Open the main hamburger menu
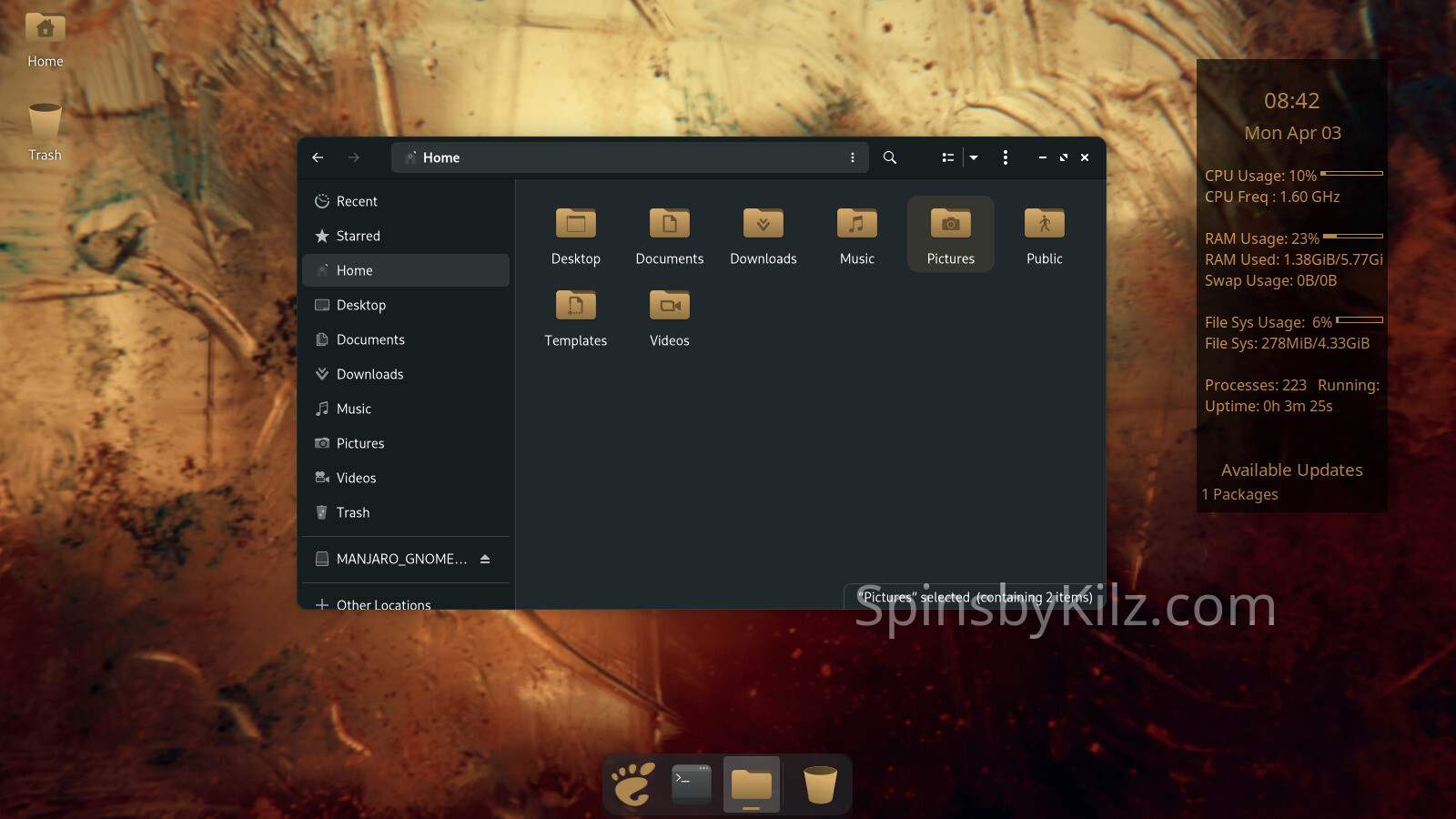The width and height of the screenshot is (1456, 819). tap(1005, 157)
